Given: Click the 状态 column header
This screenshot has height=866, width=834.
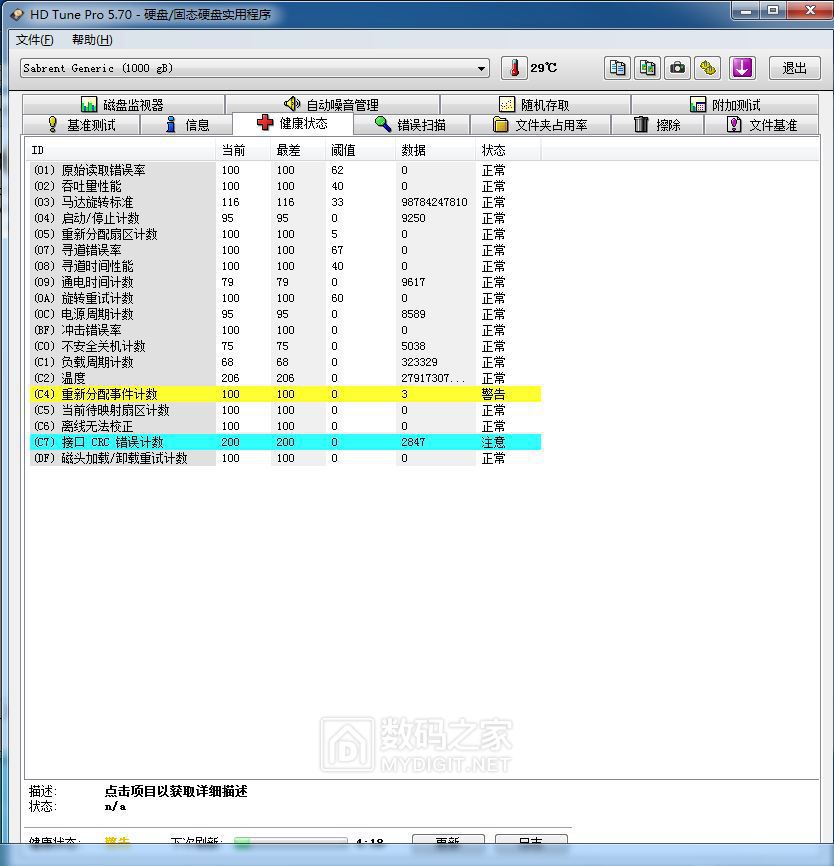Looking at the screenshot, I should (x=508, y=150).
